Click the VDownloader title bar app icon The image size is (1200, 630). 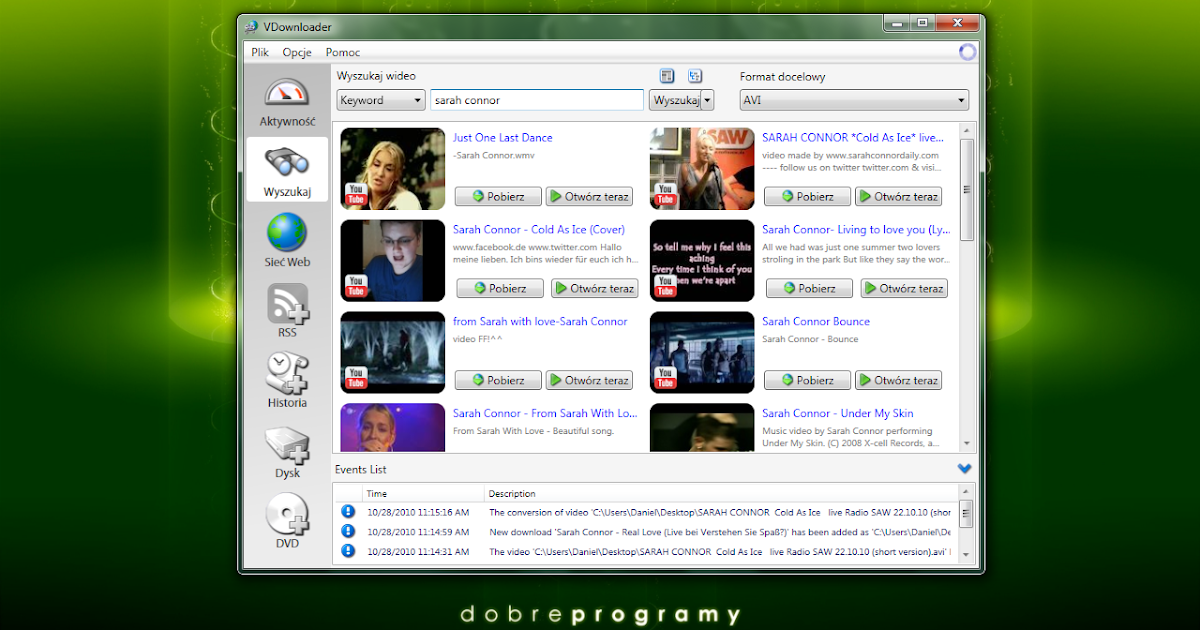click(x=251, y=27)
